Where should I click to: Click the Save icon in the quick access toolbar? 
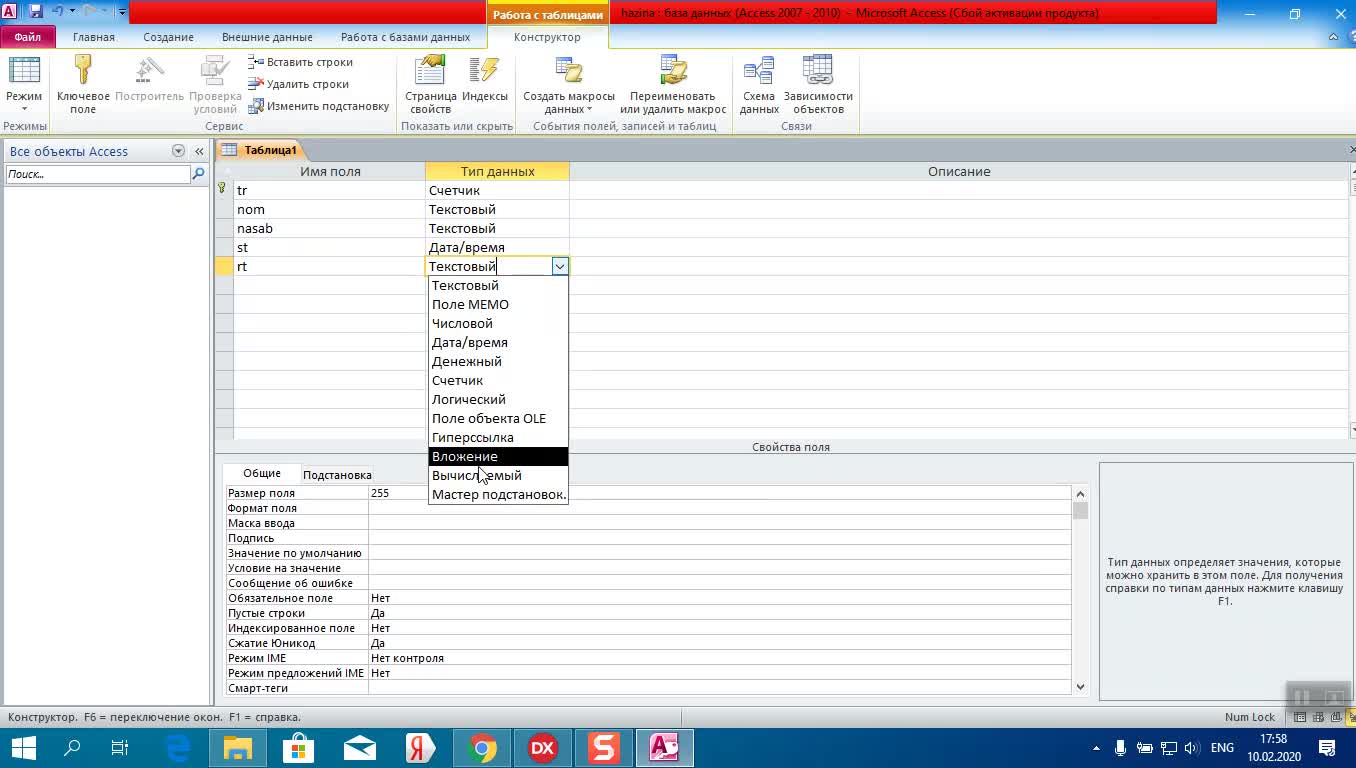[x=36, y=12]
